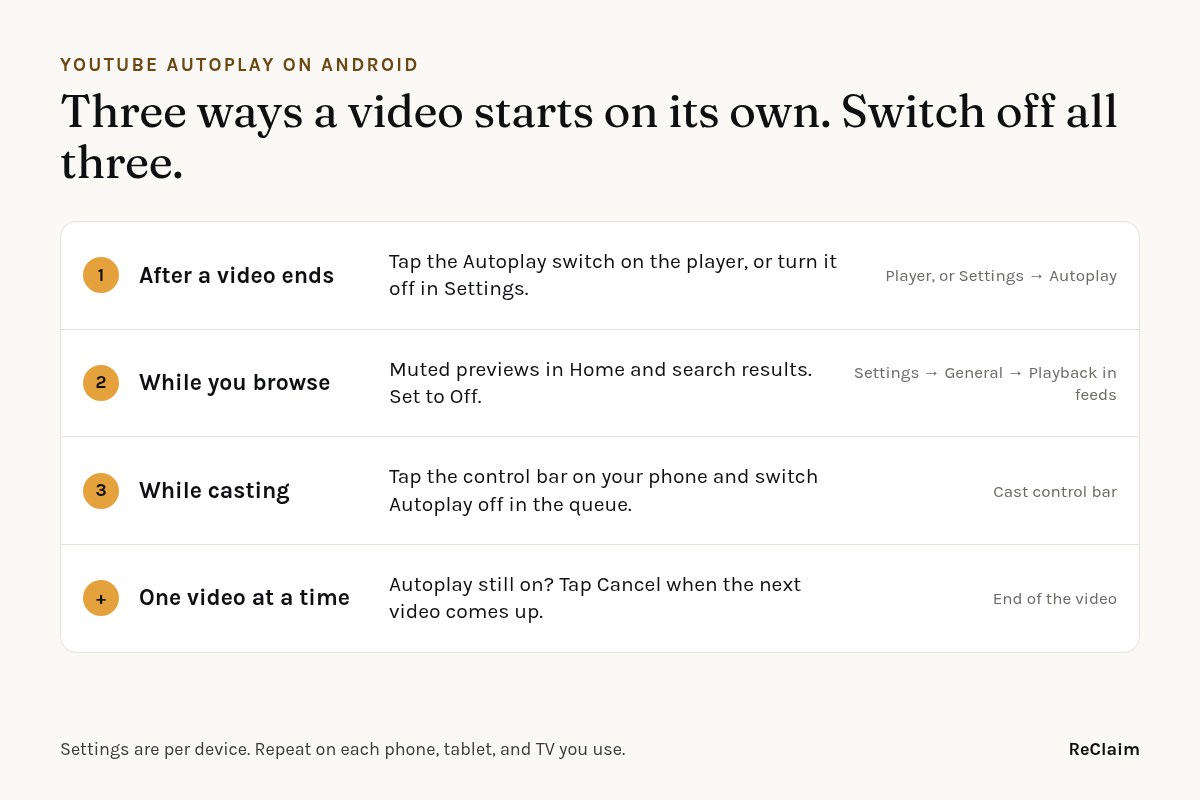1200x800 pixels.
Task: Click the ReClaim brand name
Action: tap(1104, 749)
